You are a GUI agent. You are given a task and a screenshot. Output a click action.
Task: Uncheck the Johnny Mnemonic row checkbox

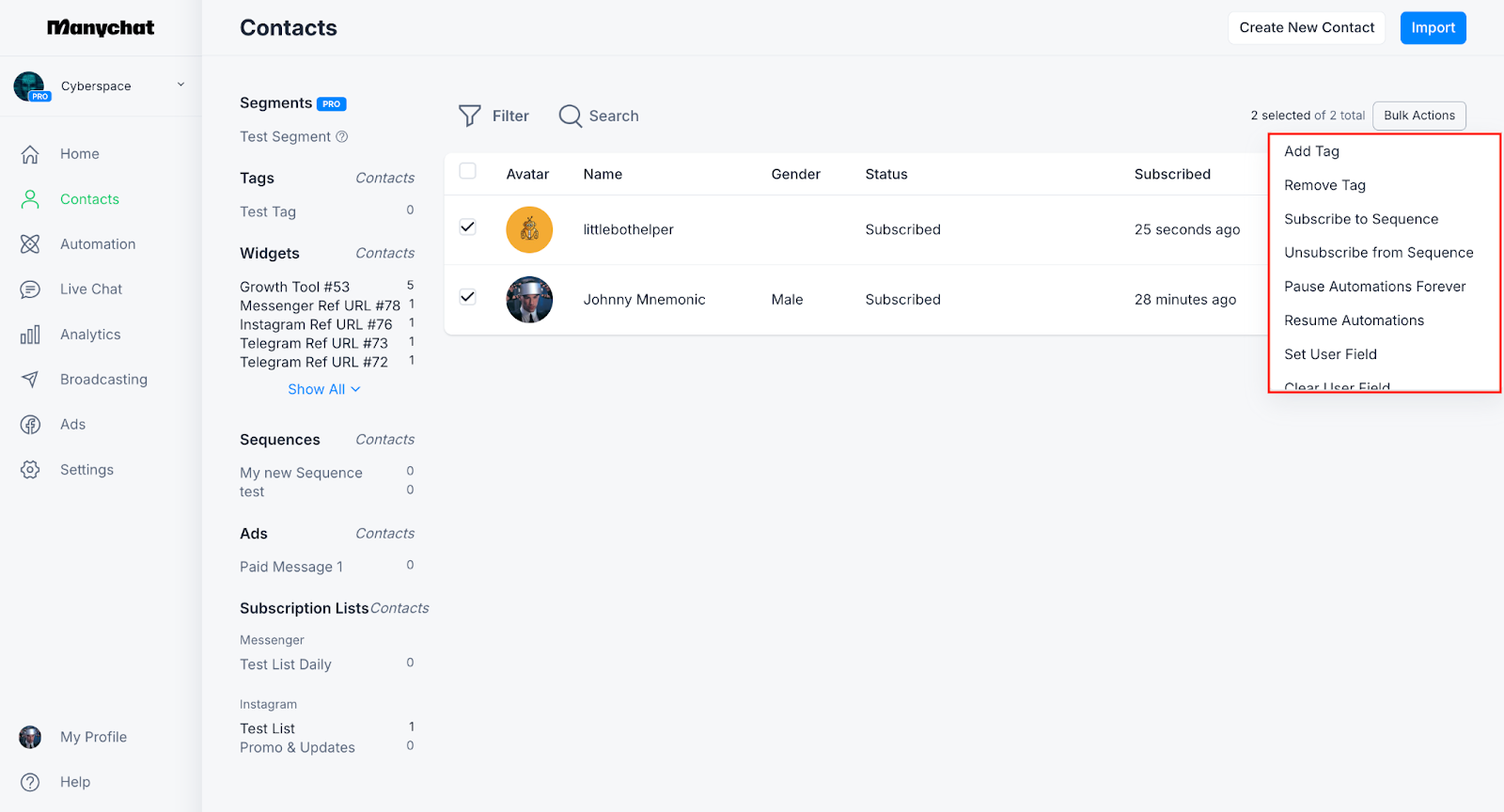[x=467, y=297]
